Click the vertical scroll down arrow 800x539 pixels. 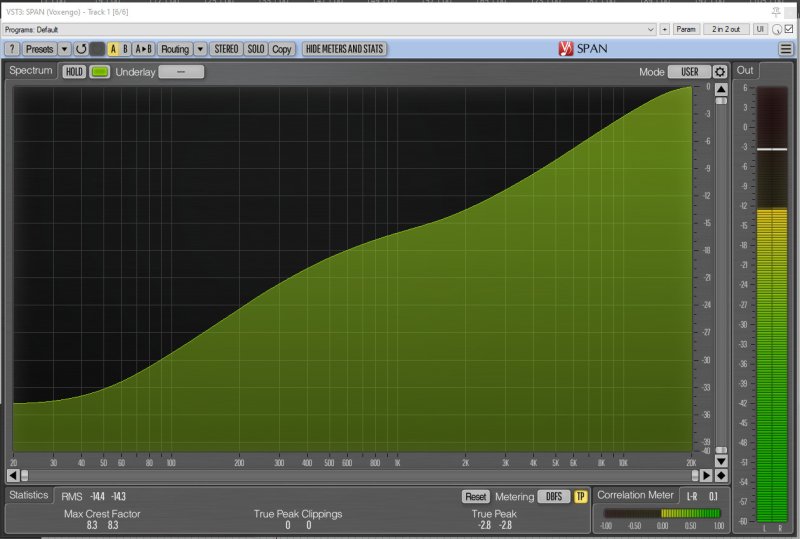[x=721, y=461]
